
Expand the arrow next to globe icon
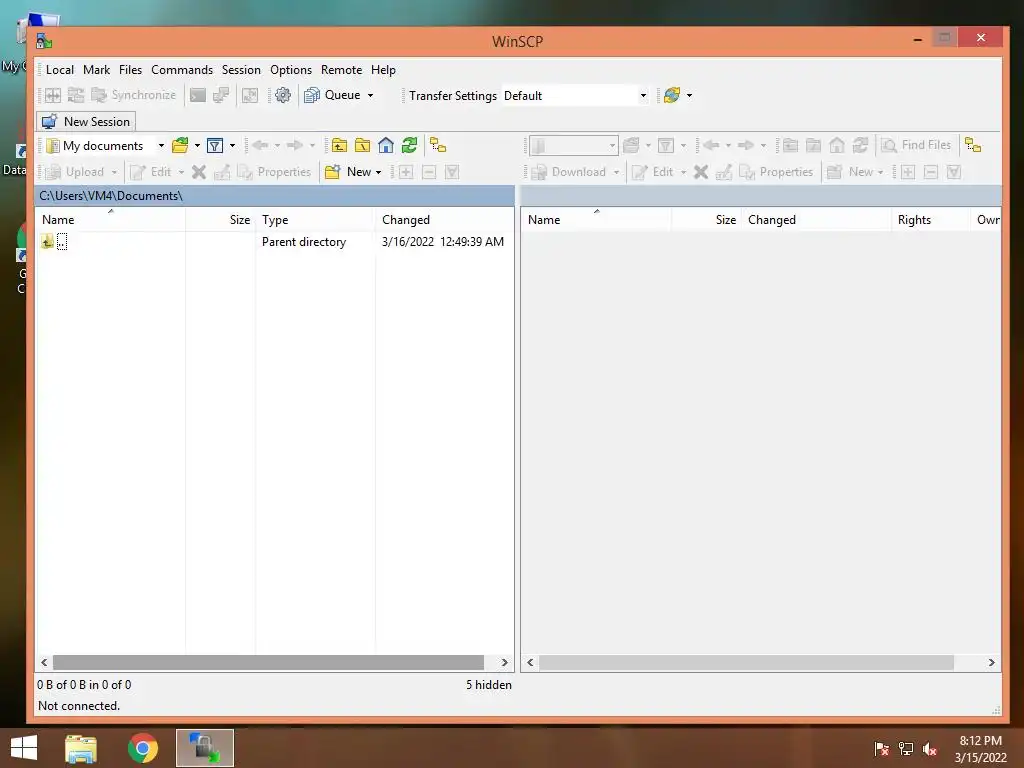[690, 95]
